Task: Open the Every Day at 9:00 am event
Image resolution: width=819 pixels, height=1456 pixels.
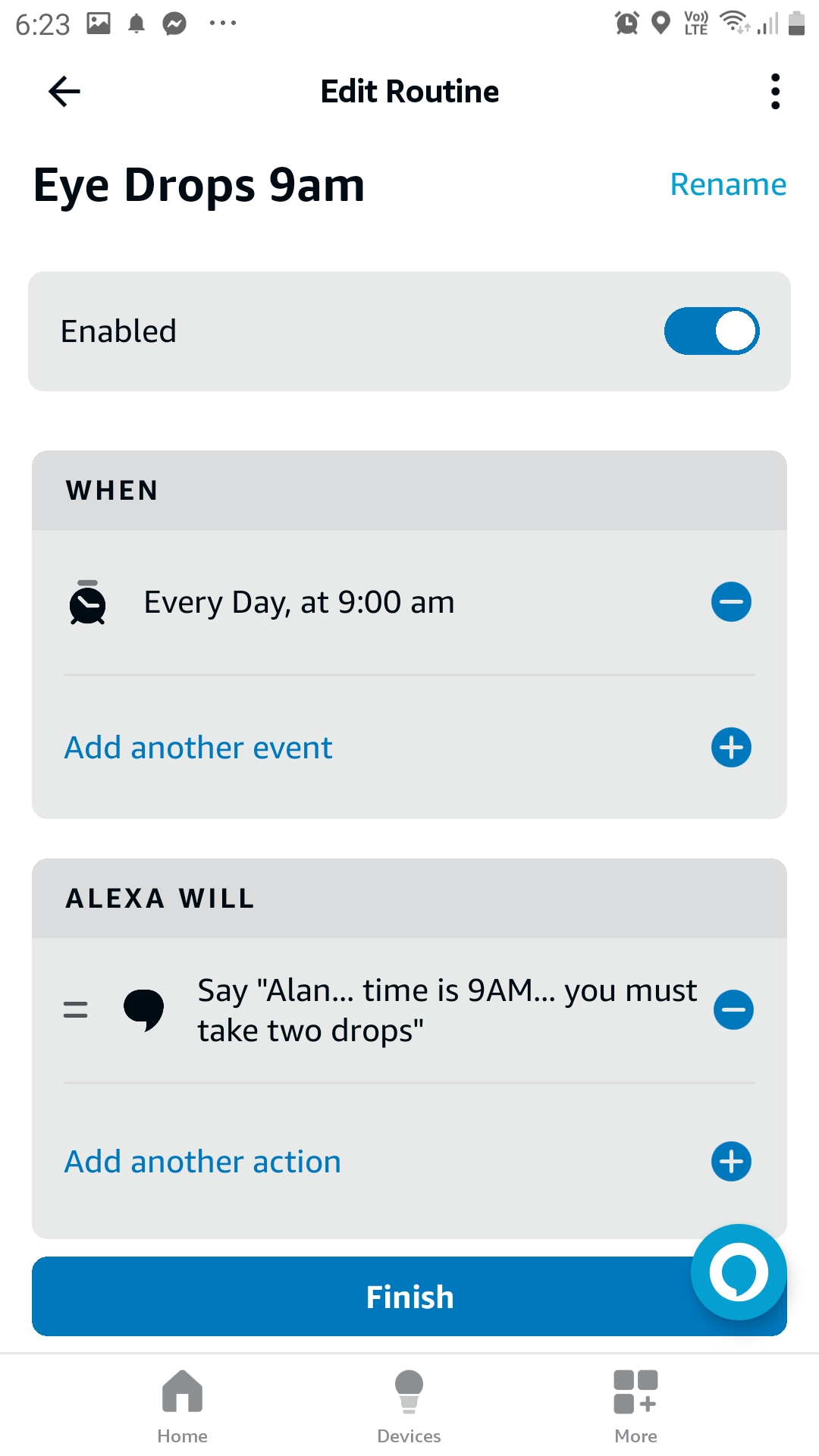Action: (x=299, y=603)
